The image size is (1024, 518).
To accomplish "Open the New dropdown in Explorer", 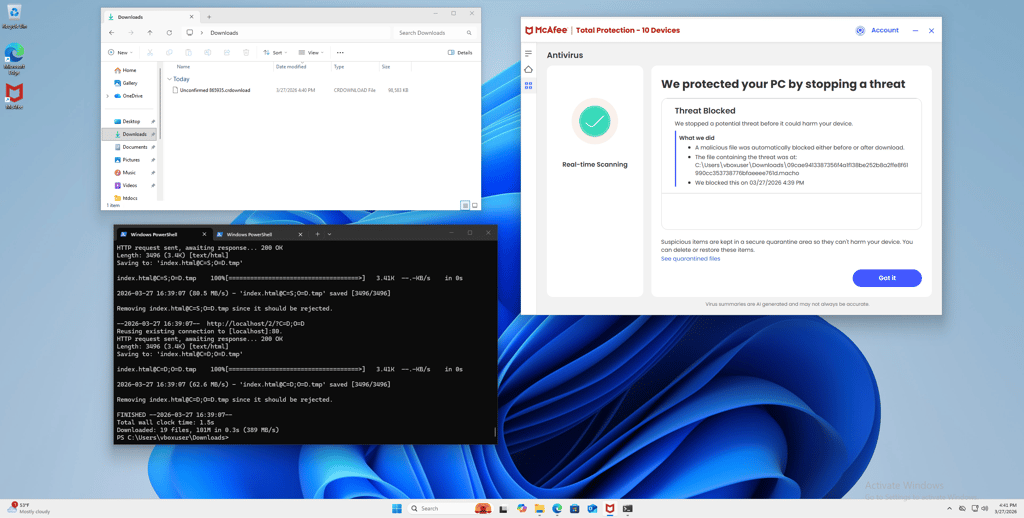I will click(121, 52).
